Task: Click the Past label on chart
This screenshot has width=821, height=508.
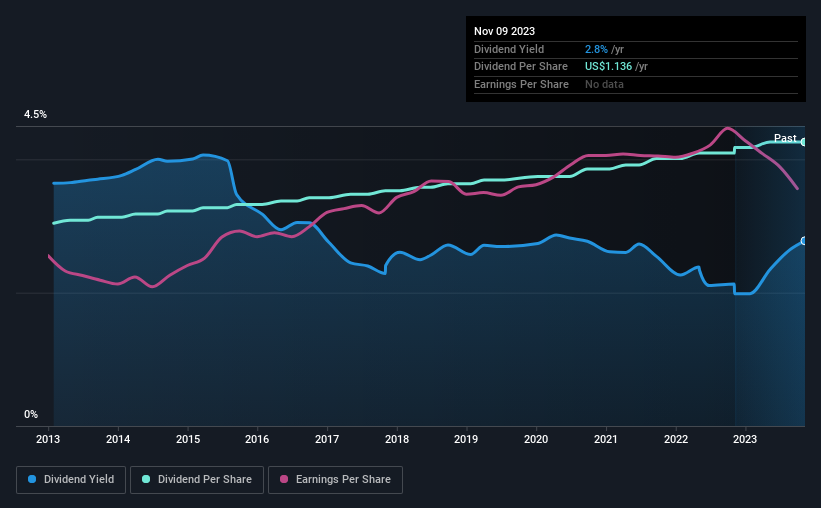Action: point(785,138)
